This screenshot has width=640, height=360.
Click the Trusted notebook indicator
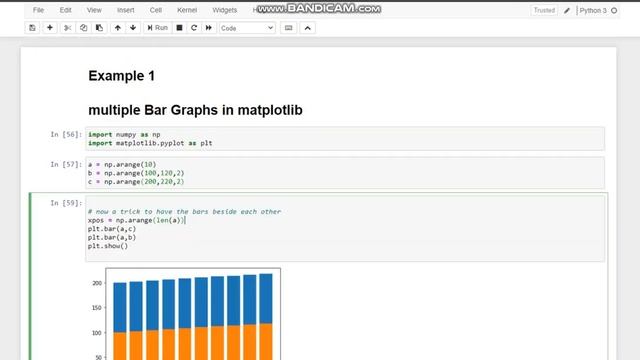click(x=544, y=10)
